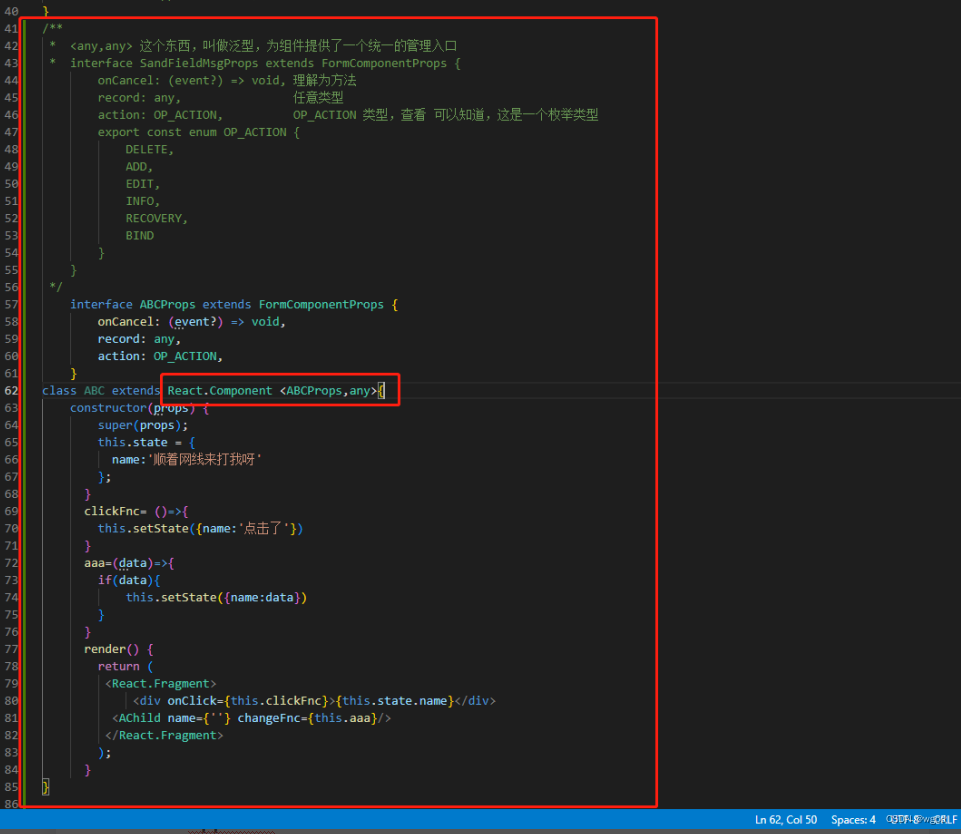Click the comment text '任意类型' on line 45

point(318,97)
